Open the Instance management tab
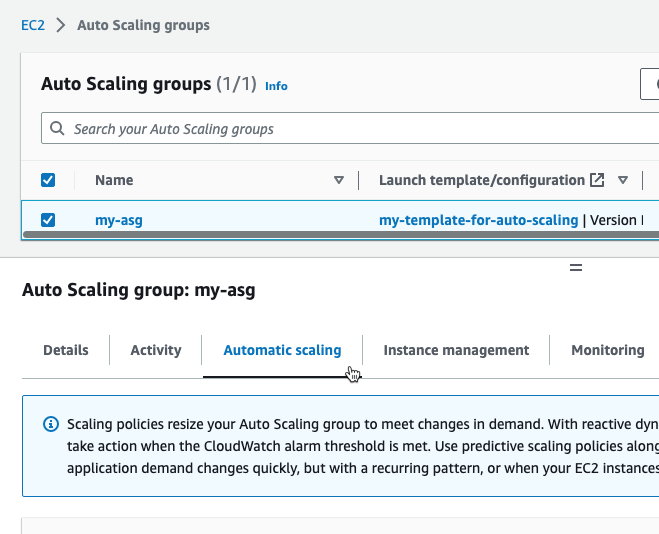Screen dimensions: 659x534 (456, 350)
